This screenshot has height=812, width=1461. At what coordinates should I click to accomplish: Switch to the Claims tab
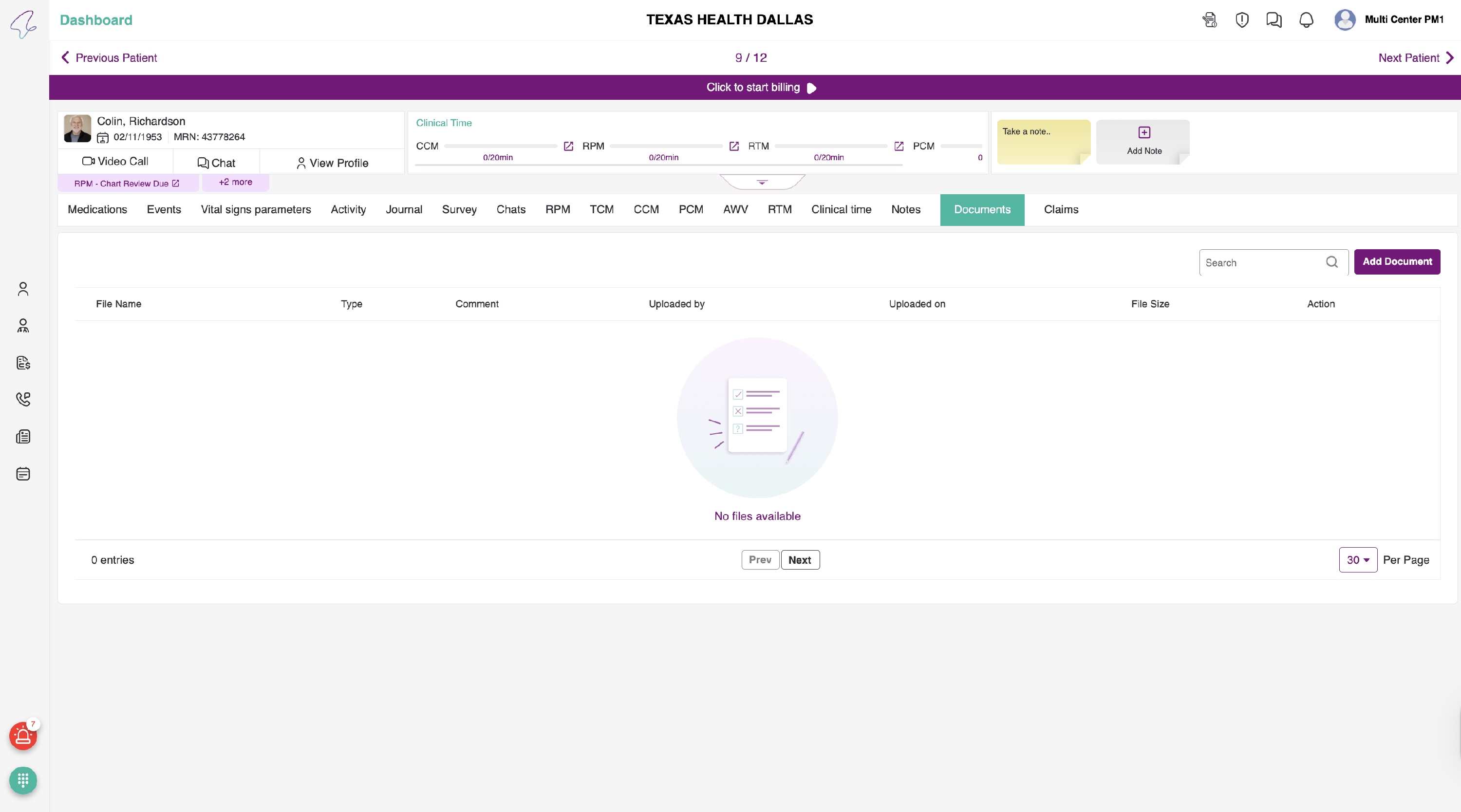1061,210
